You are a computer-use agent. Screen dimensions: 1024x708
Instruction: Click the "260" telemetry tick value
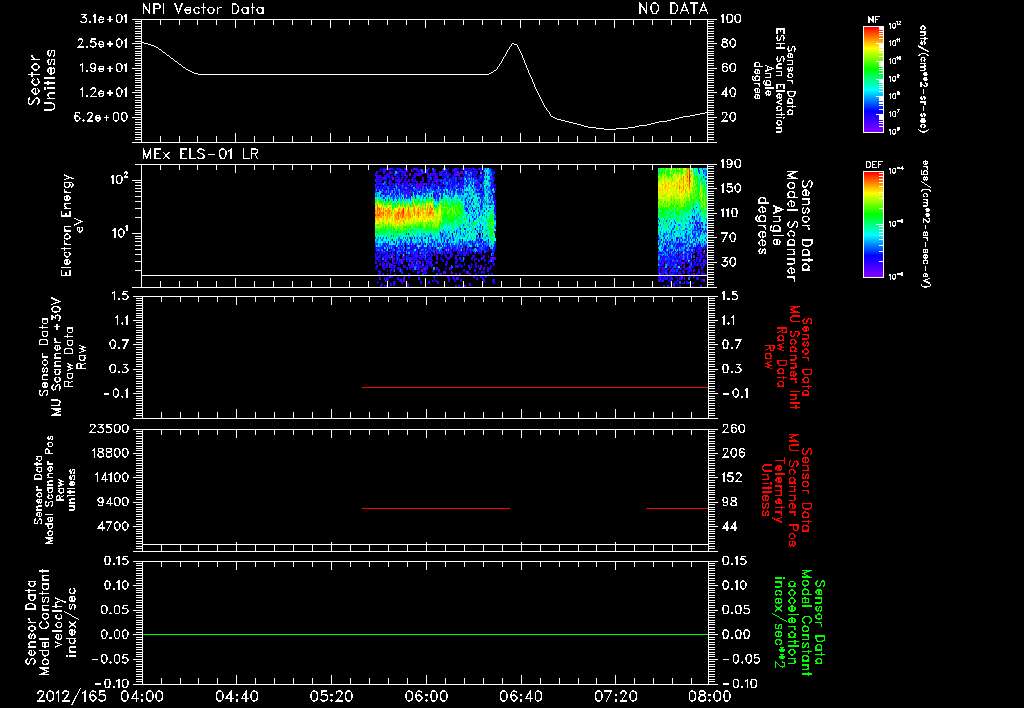click(731, 429)
